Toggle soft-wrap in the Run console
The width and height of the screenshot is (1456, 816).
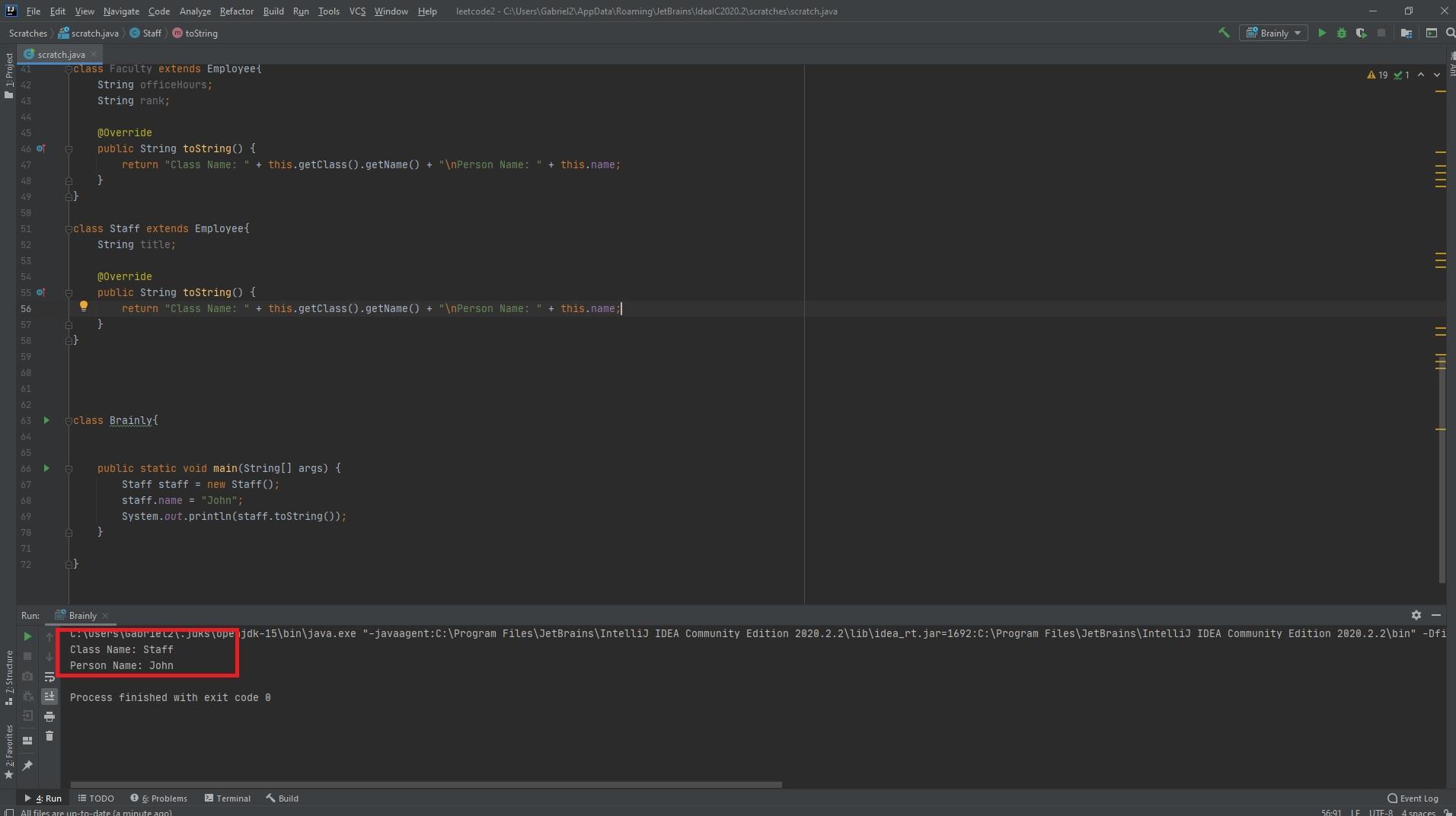coord(49,677)
